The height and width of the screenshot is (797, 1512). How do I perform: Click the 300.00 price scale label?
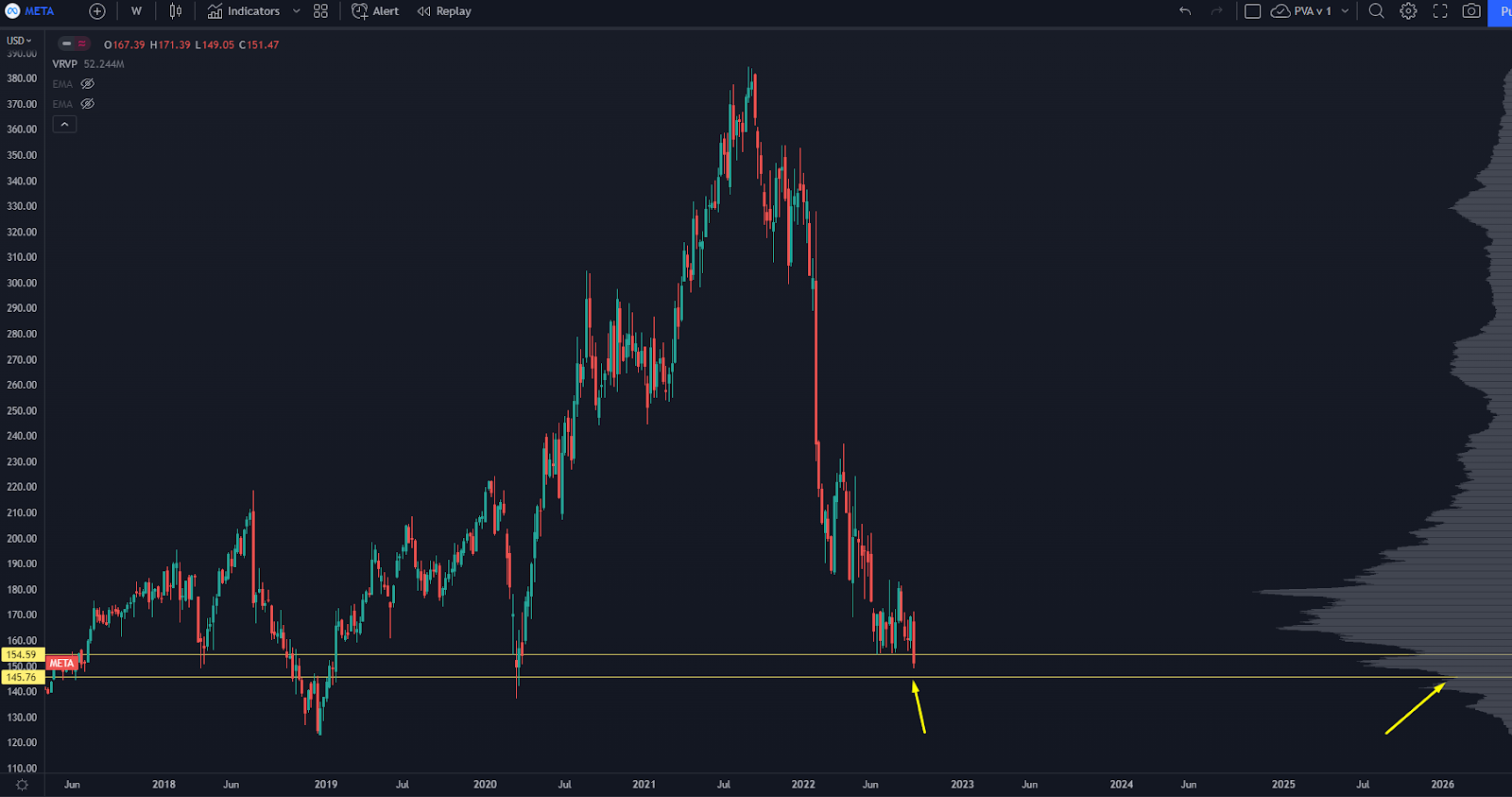tap(22, 283)
